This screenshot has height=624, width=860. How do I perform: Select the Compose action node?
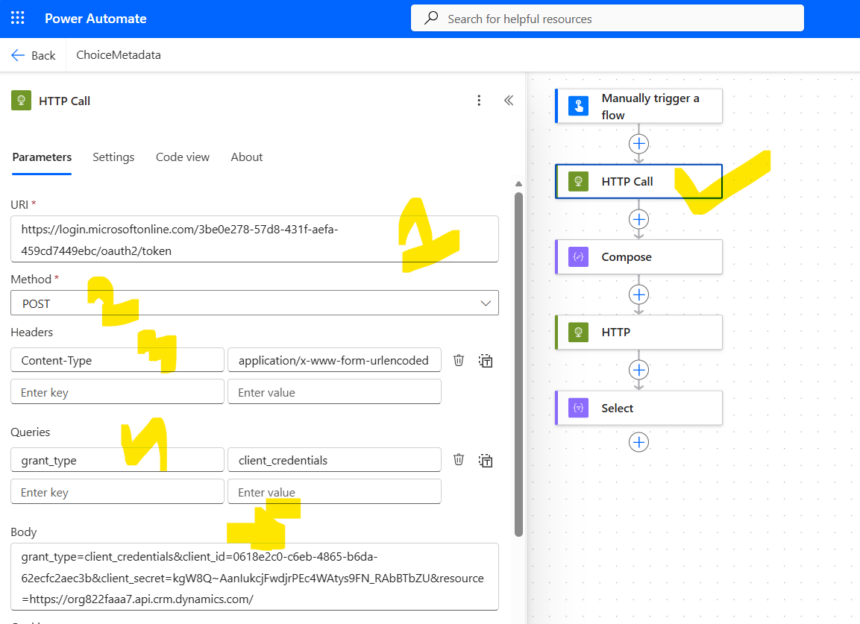pos(638,257)
